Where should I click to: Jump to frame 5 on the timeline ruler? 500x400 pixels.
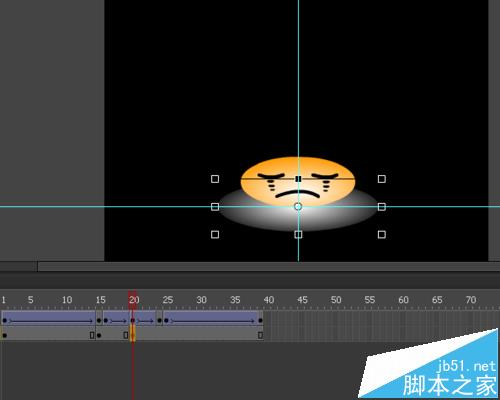(x=30, y=299)
